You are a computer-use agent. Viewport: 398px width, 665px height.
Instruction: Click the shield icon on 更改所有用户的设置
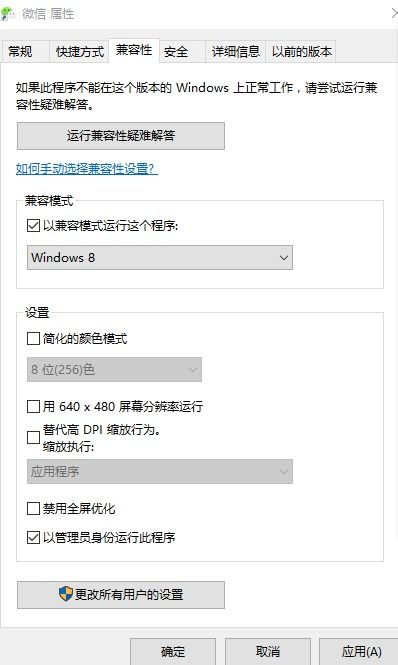tap(66, 593)
